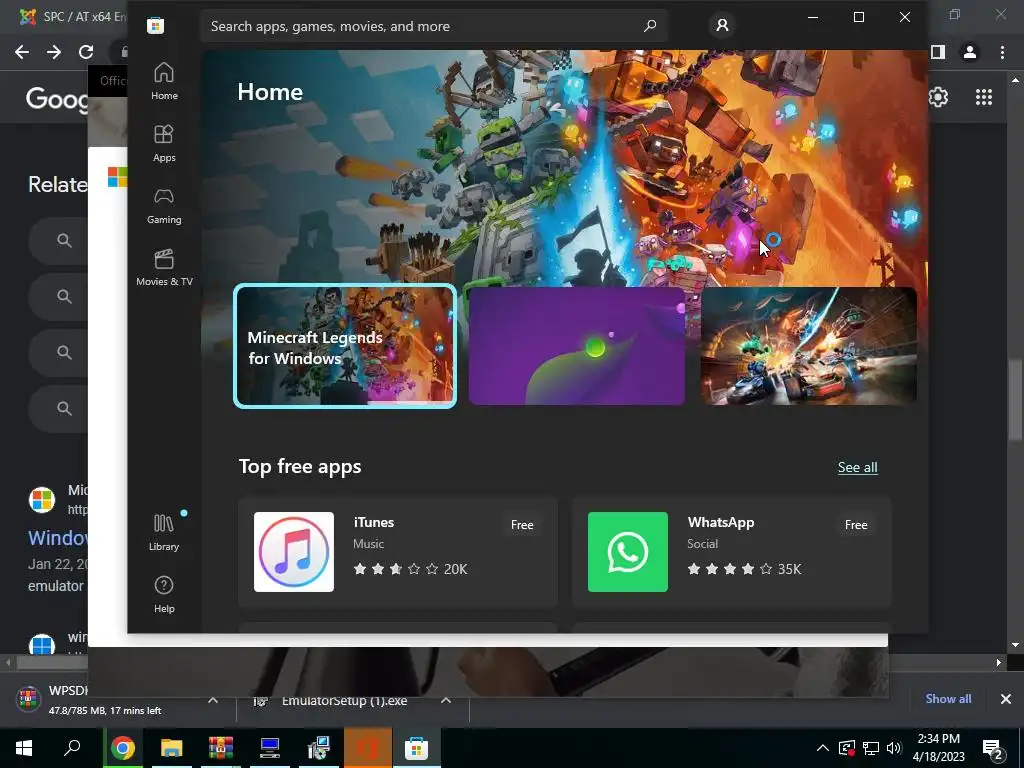Viewport: 1024px width, 768px height.
Task: Click the Microsoft Store logo icon
Action: [x=155, y=25]
